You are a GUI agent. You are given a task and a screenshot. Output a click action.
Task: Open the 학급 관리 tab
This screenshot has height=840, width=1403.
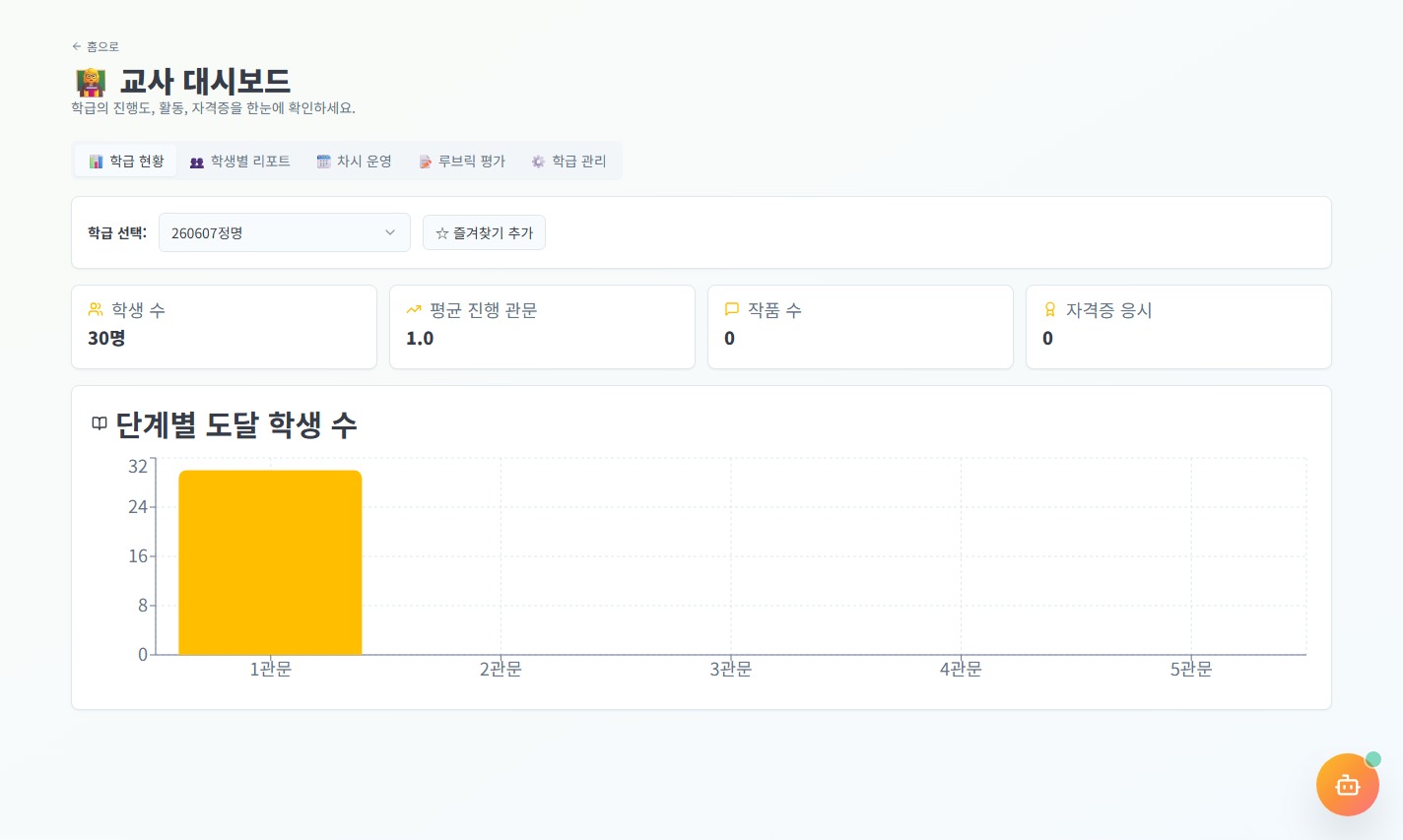coord(568,161)
